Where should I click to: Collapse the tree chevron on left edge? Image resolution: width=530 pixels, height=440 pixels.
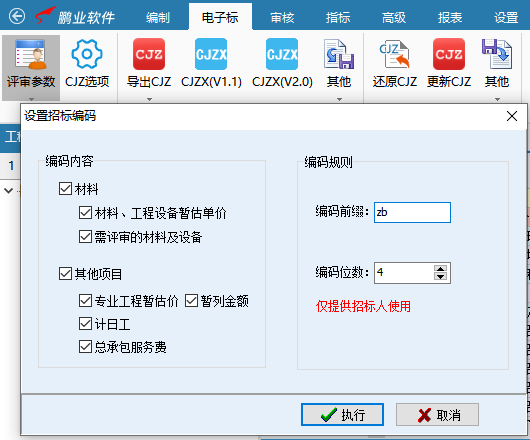tap(8, 191)
